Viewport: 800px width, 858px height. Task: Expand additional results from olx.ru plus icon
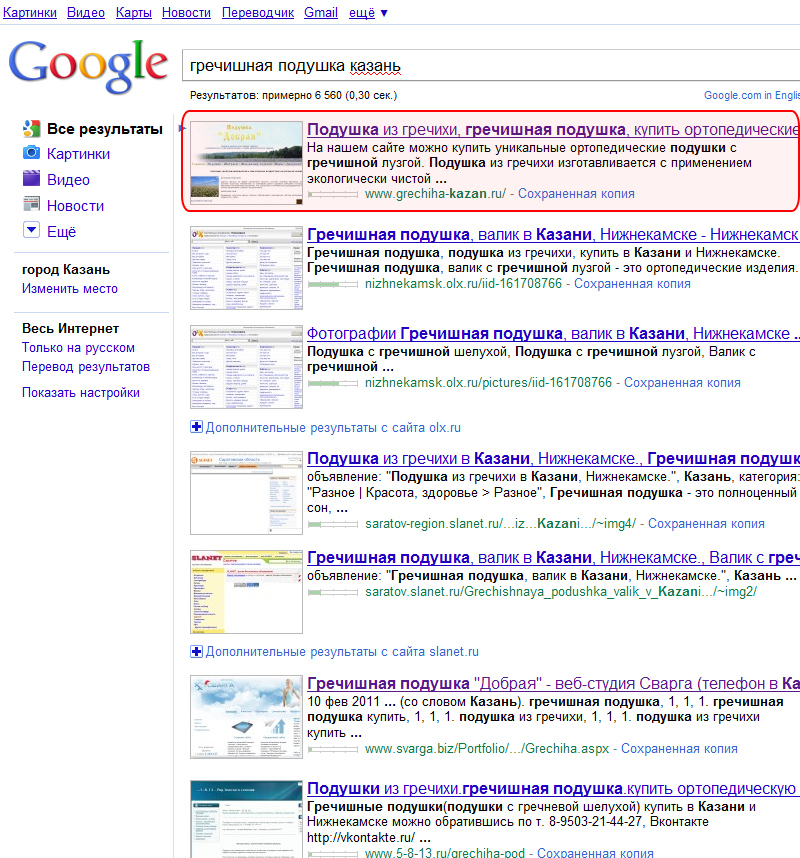[x=196, y=427]
